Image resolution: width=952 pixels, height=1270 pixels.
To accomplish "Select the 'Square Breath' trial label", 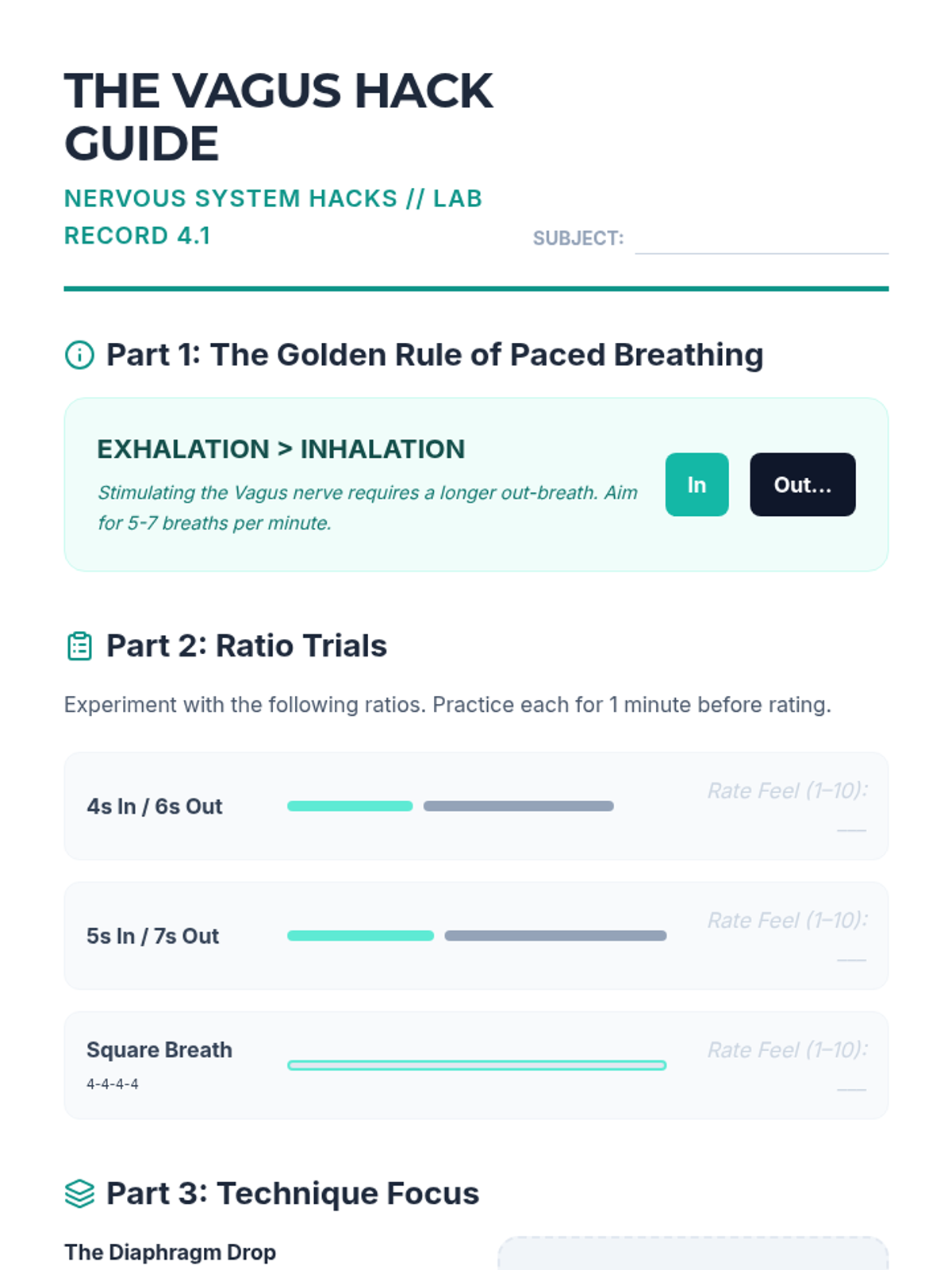I will pyautogui.click(x=159, y=1049).
